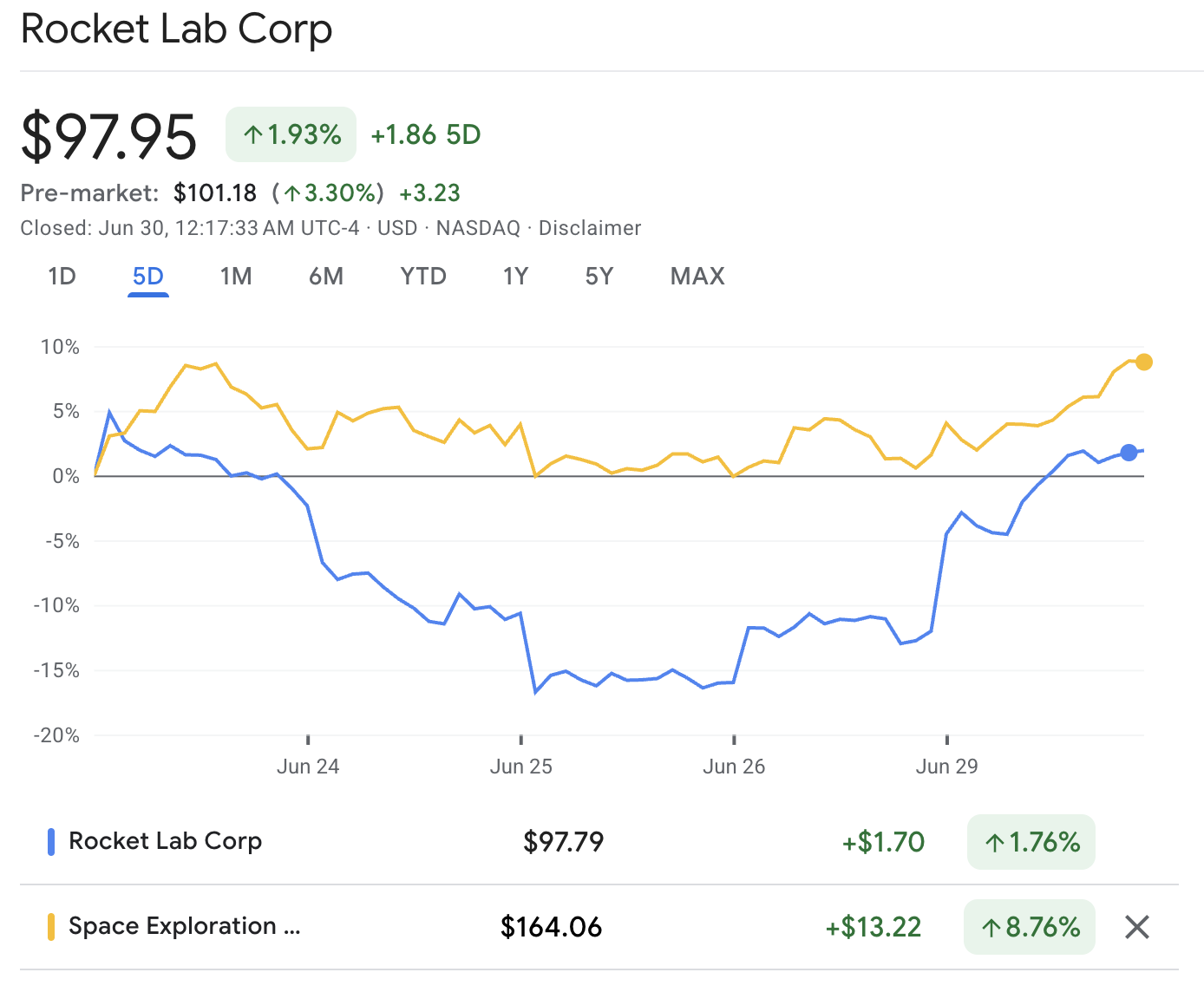Remove Space Exploration comparison with X
This screenshot has height=992, width=1204.
[1137, 927]
